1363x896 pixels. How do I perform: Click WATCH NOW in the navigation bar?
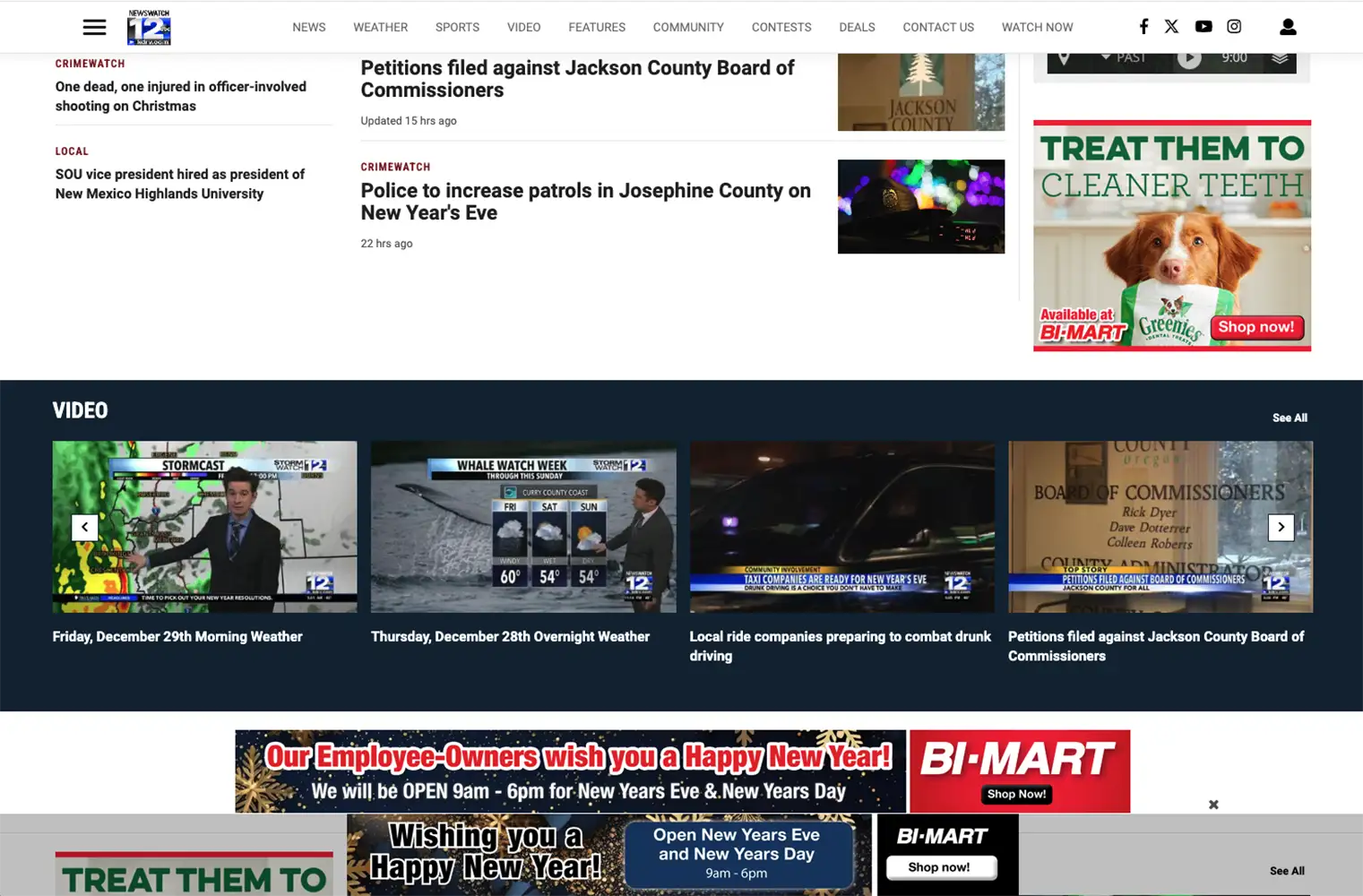pyautogui.click(x=1037, y=27)
